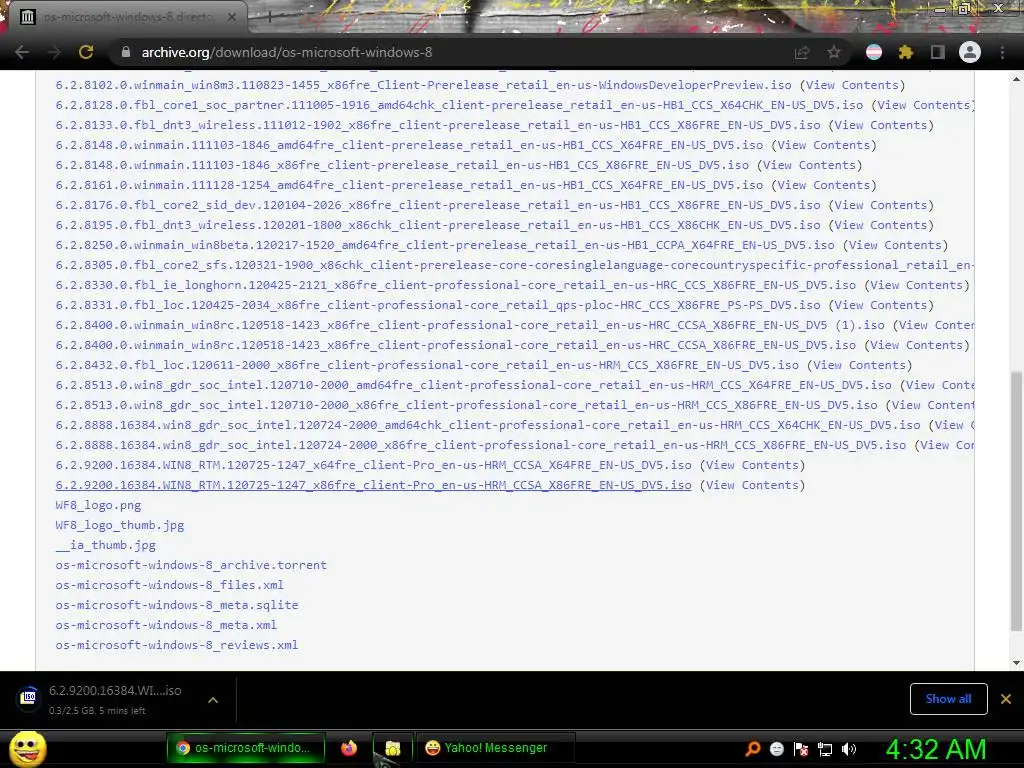Open __ia_thumb.jpg file
The image size is (1024, 768).
105,545
